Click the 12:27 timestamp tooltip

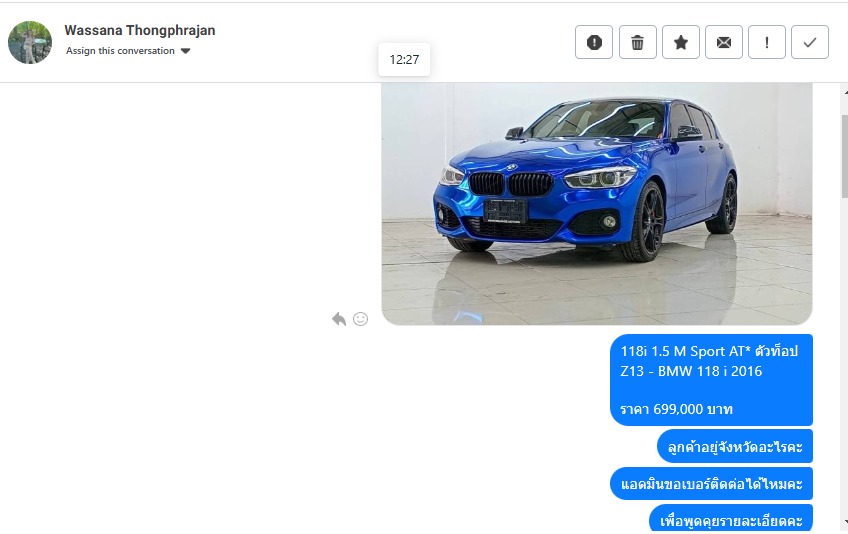[404, 60]
